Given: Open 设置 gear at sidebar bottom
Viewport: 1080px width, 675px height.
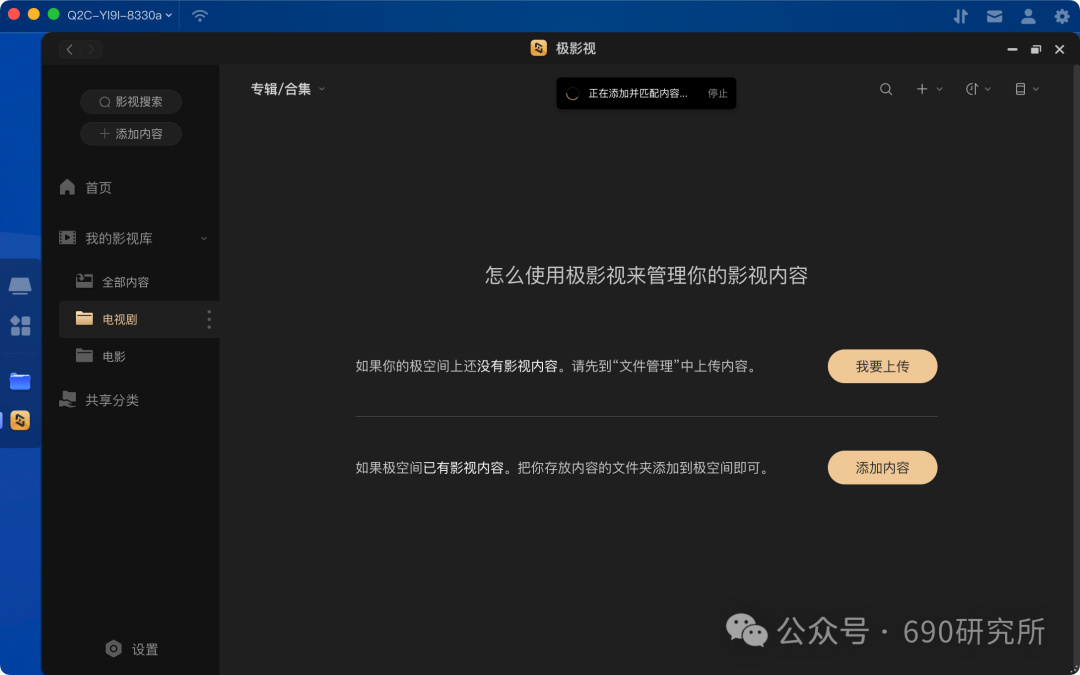Looking at the screenshot, I should click(132, 649).
